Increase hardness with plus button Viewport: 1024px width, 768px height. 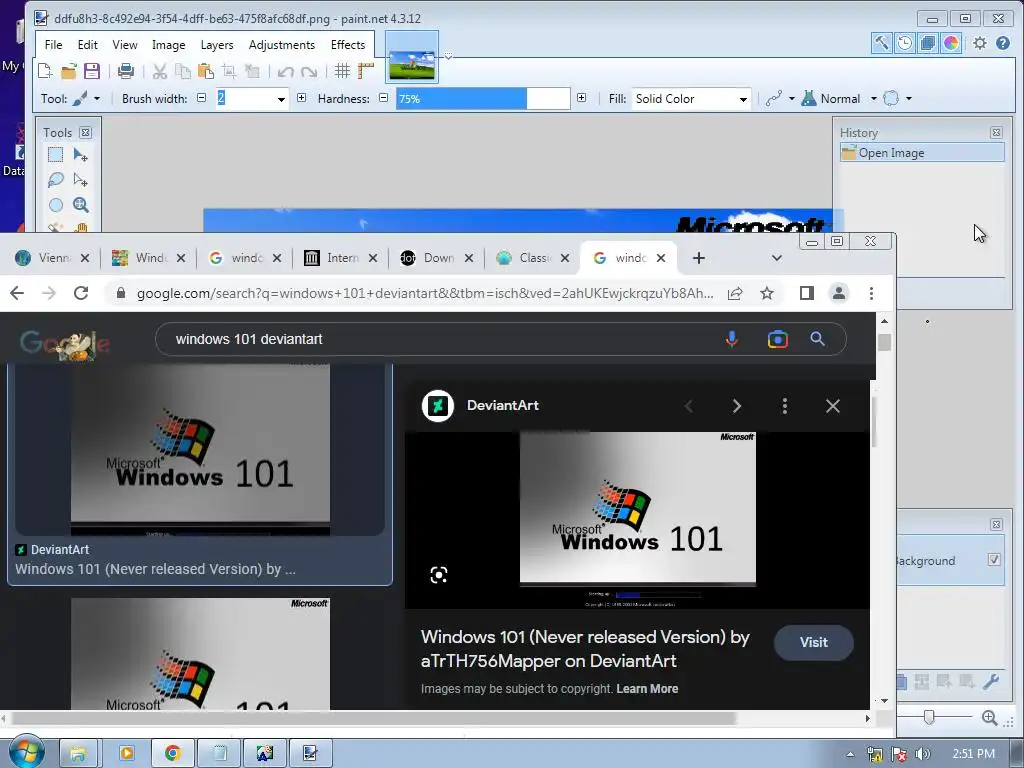pos(581,98)
